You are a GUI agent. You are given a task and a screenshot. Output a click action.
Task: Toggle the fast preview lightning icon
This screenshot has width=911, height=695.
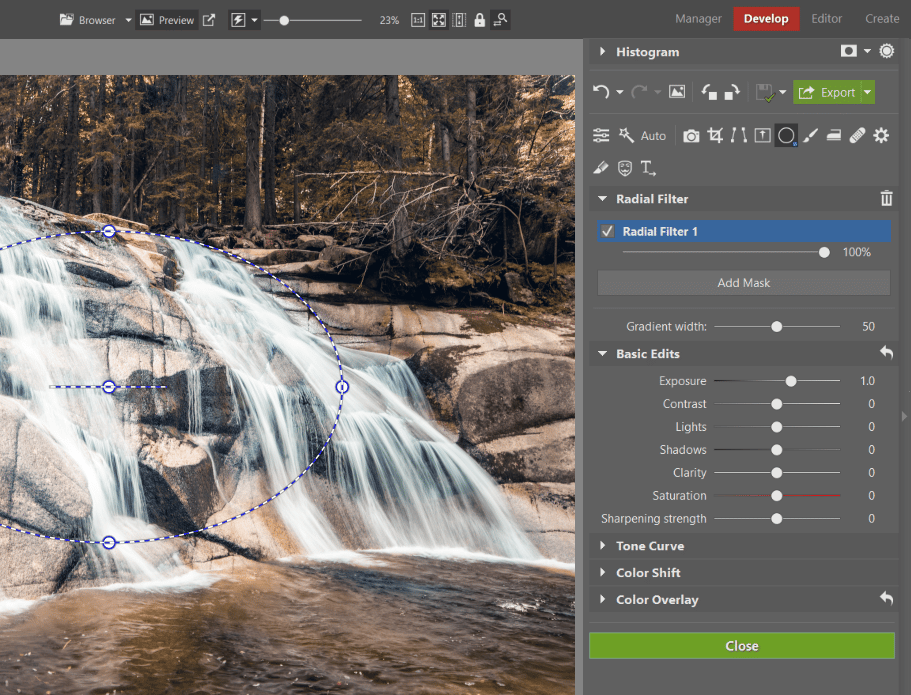pyautogui.click(x=238, y=20)
